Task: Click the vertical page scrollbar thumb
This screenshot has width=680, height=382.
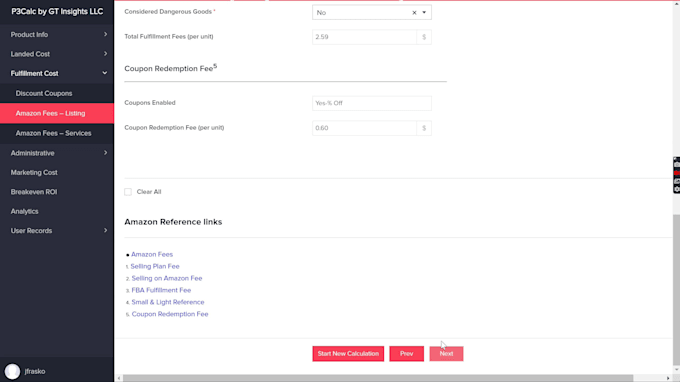Action: [x=677, y=290]
